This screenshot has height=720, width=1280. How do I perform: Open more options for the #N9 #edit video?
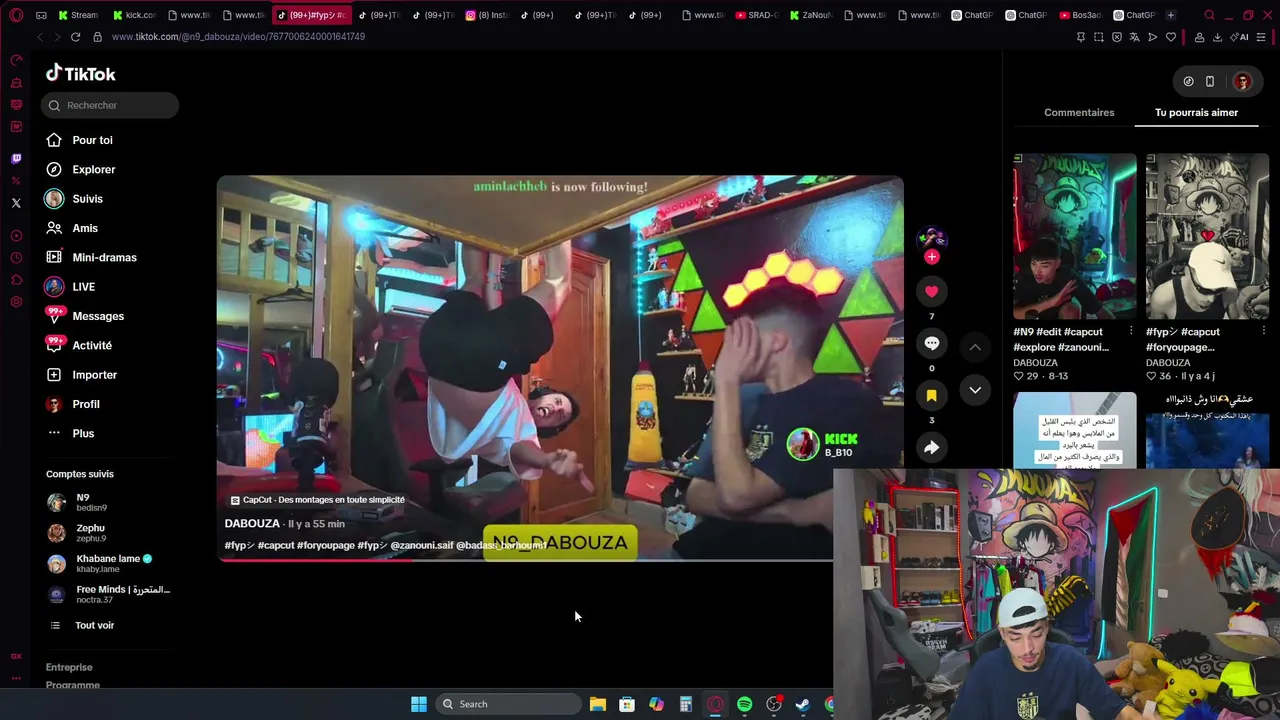tap(1131, 331)
